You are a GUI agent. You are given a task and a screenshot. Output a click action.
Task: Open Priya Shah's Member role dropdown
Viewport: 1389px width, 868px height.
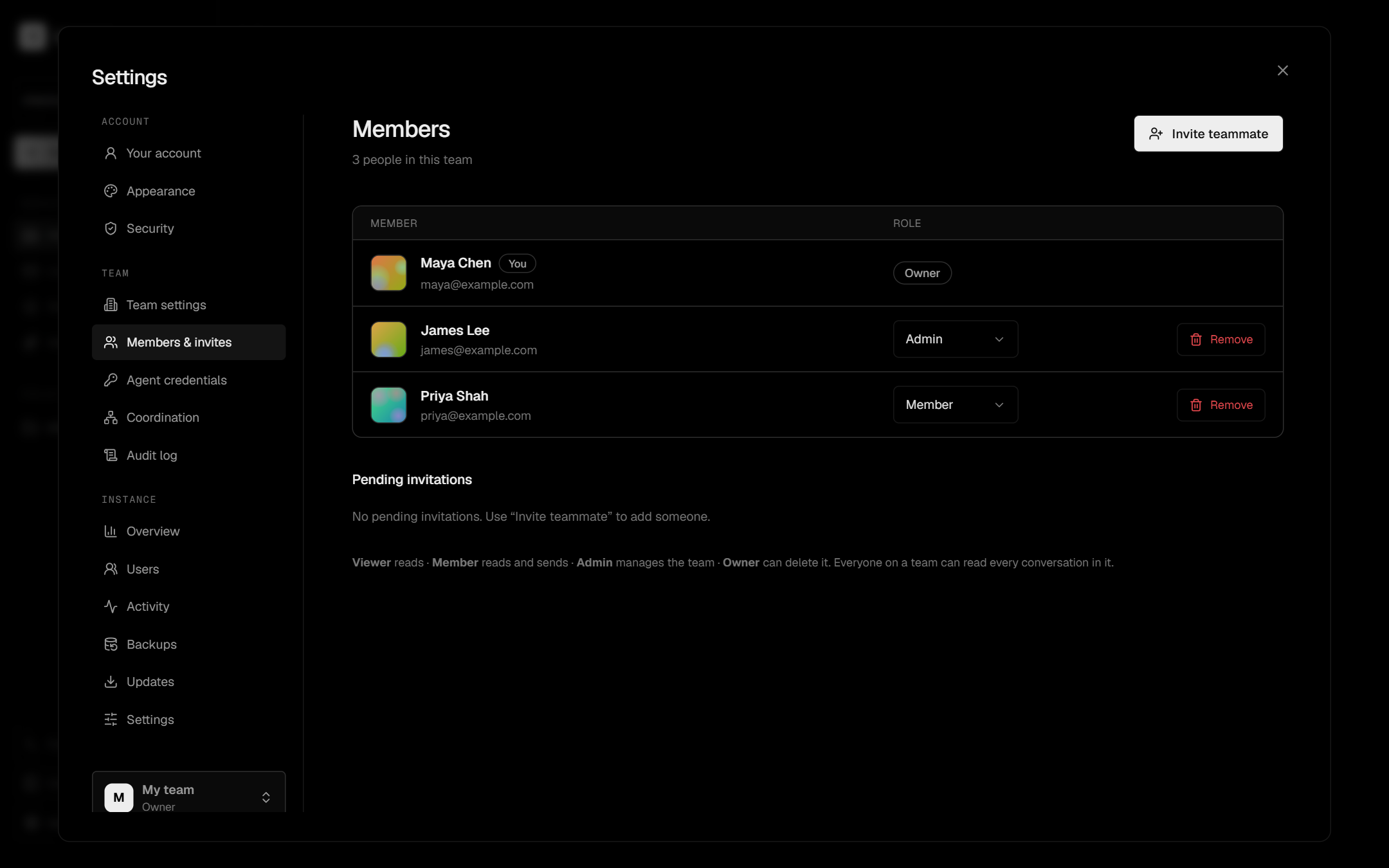click(956, 404)
